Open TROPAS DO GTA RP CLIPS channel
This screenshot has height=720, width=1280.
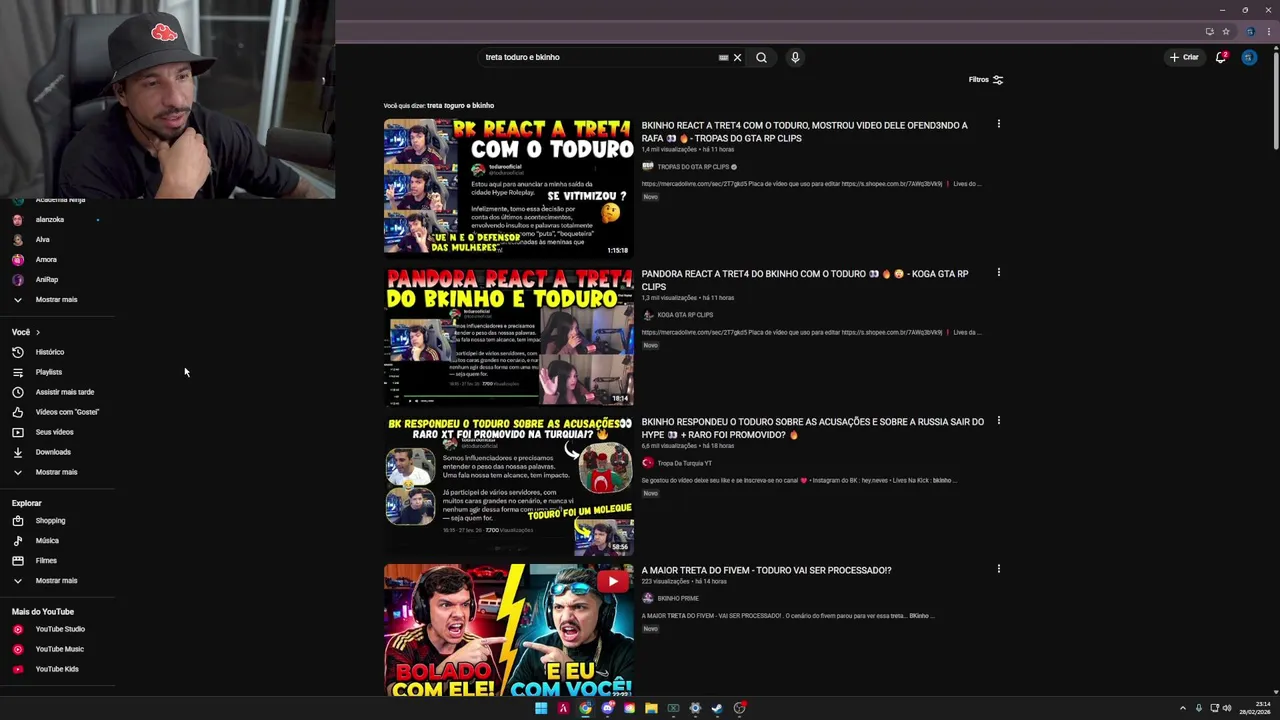(693, 167)
